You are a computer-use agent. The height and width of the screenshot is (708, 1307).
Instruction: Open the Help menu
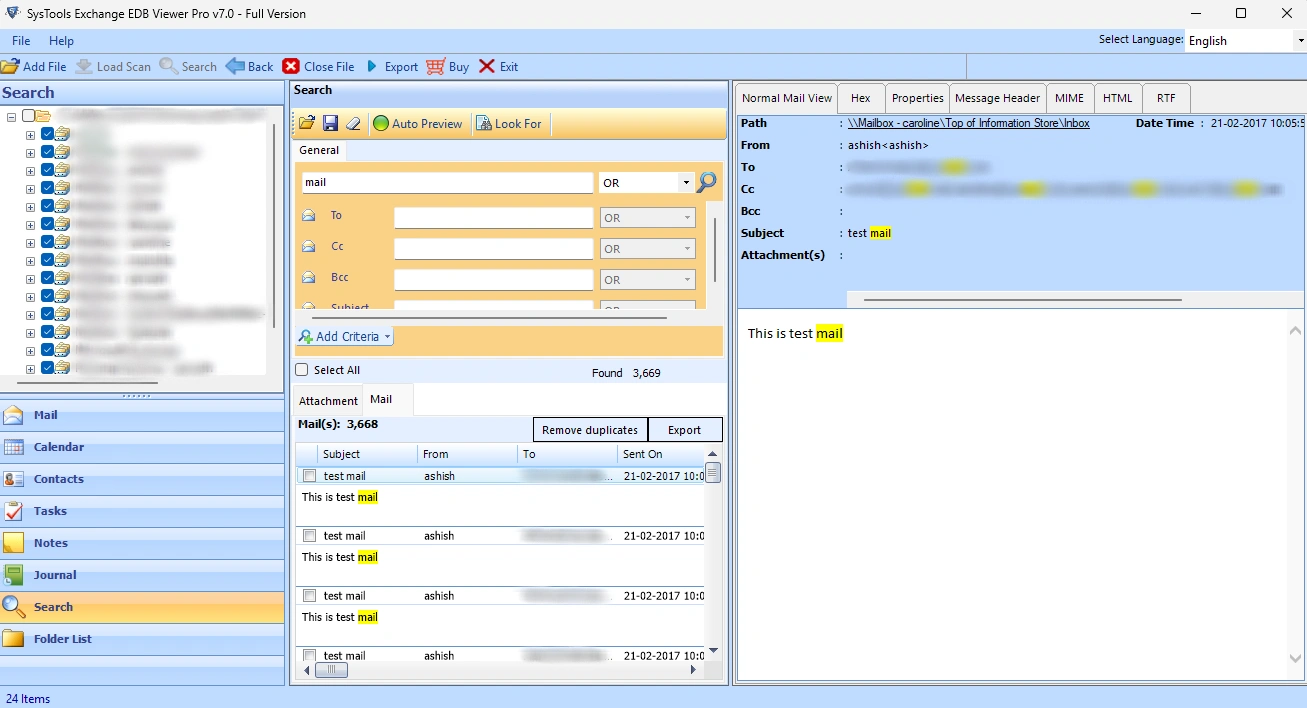pos(62,41)
